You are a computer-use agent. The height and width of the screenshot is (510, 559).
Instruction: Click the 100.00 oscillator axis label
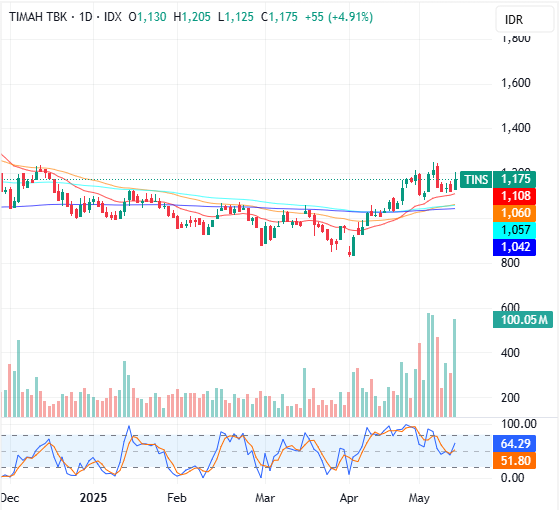[518, 424]
